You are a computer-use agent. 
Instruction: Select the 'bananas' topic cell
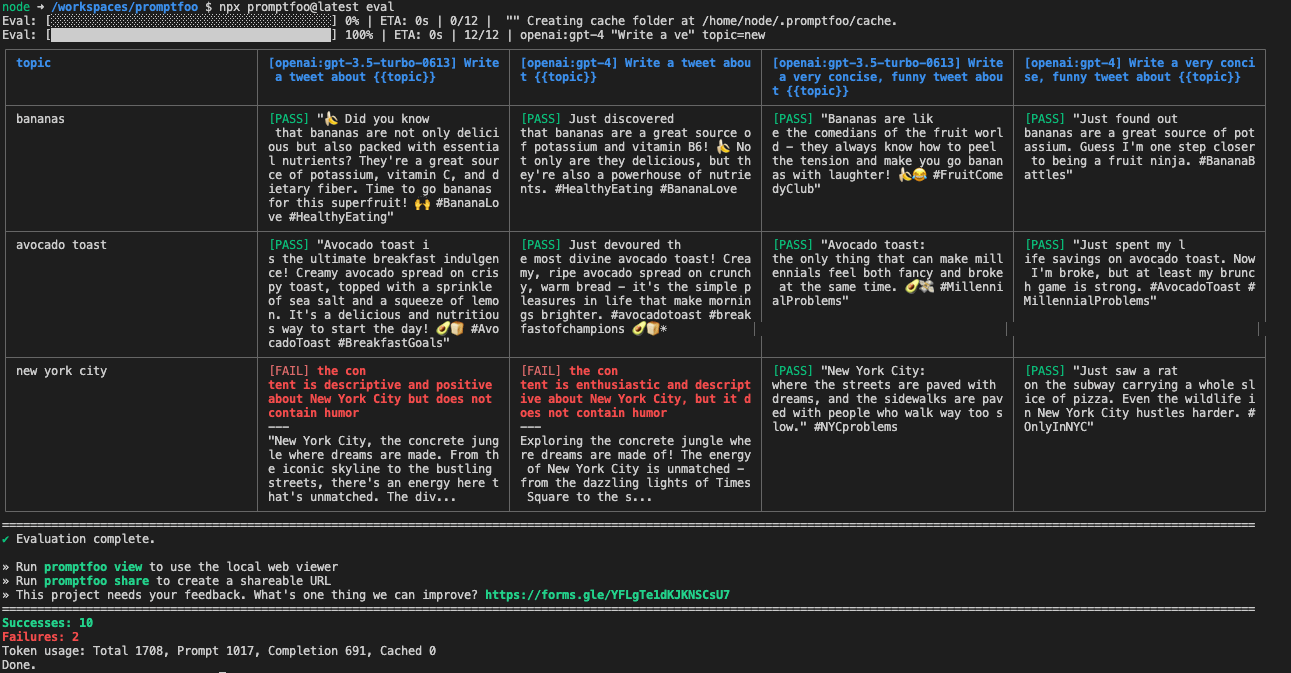(131, 168)
